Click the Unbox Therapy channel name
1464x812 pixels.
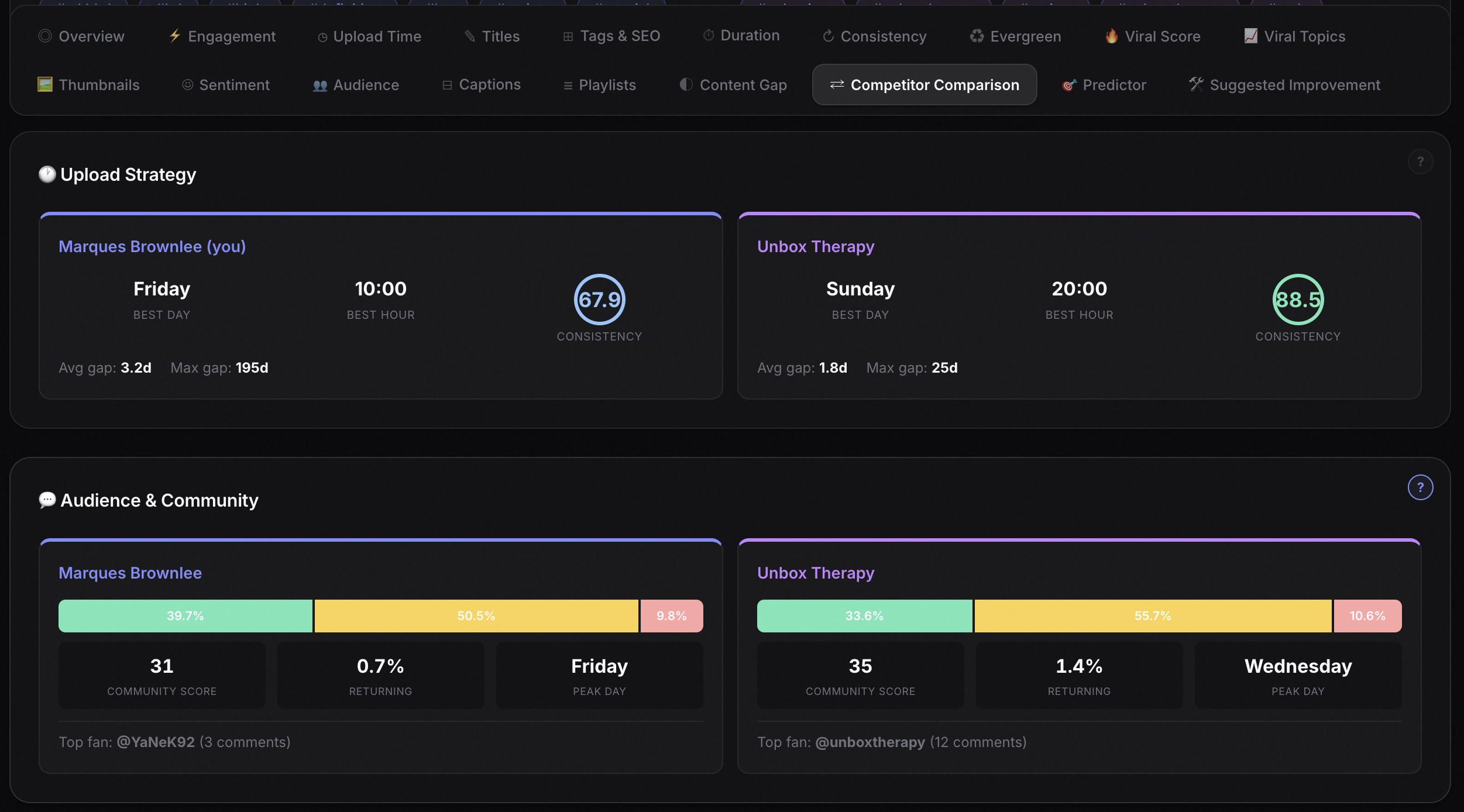click(816, 246)
